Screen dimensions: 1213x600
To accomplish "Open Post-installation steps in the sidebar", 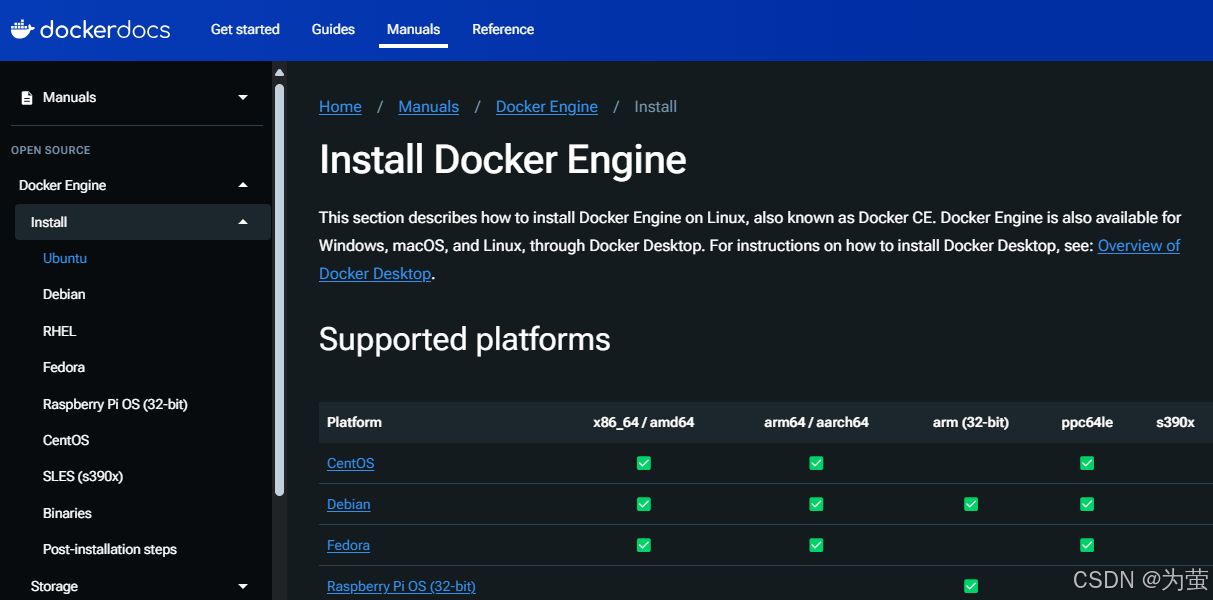I will [x=110, y=549].
